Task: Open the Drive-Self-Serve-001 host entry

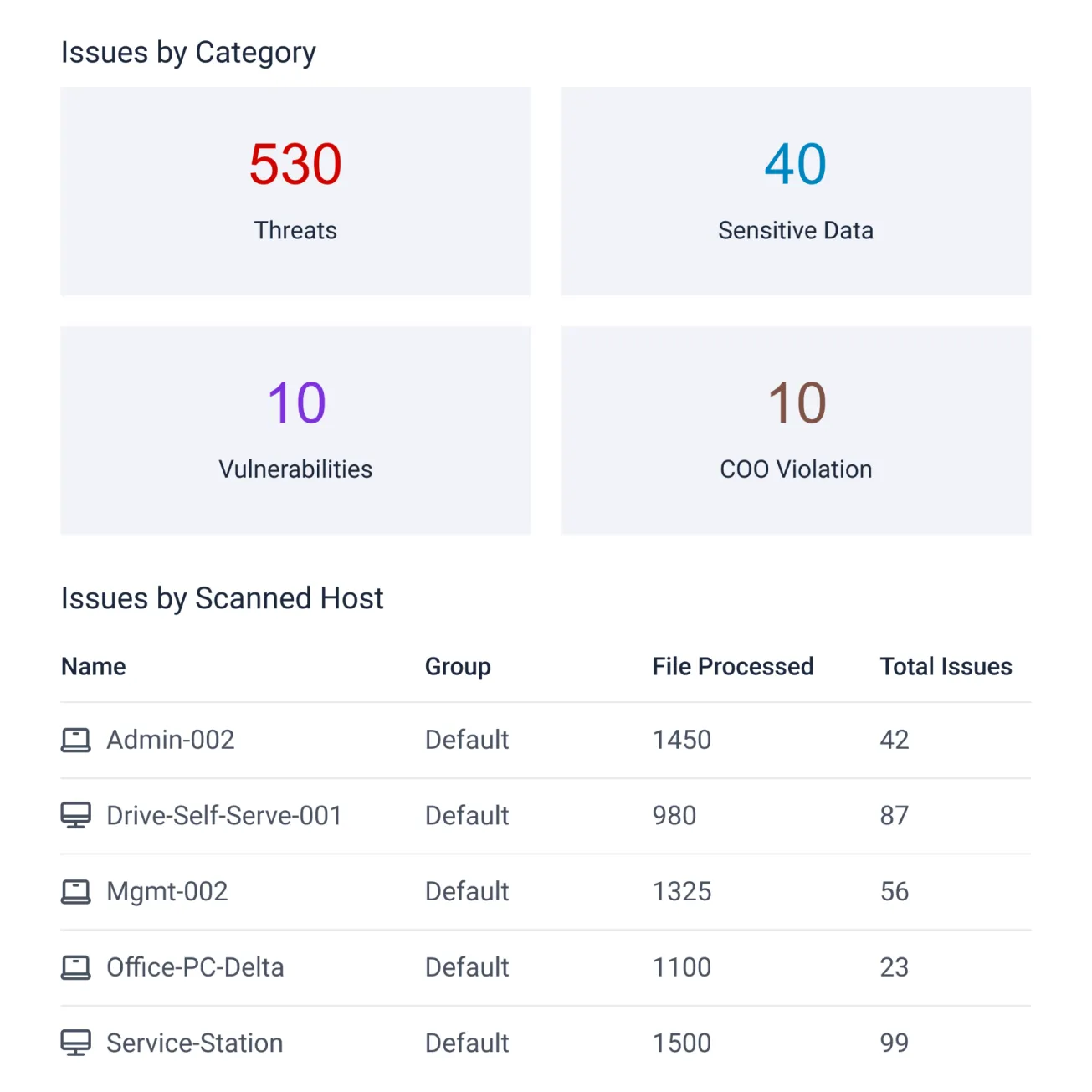Action: [224, 815]
